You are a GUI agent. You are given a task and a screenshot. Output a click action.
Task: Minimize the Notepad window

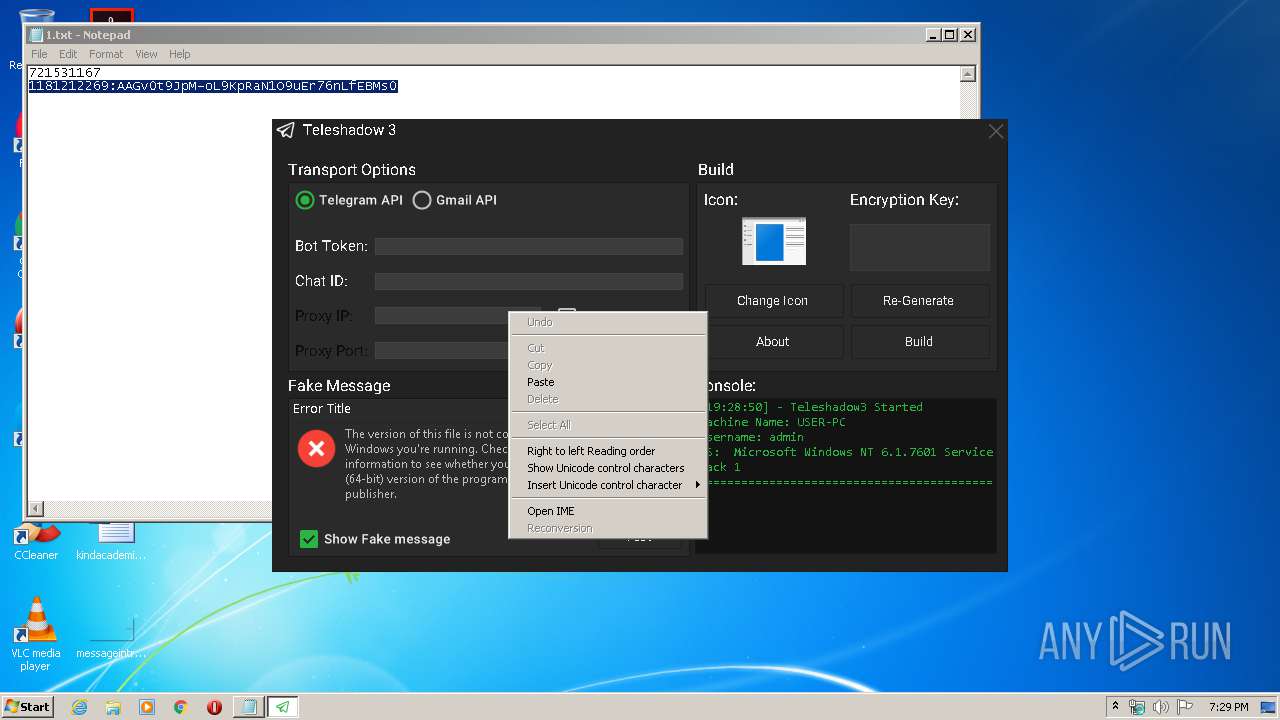tap(932, 34)
